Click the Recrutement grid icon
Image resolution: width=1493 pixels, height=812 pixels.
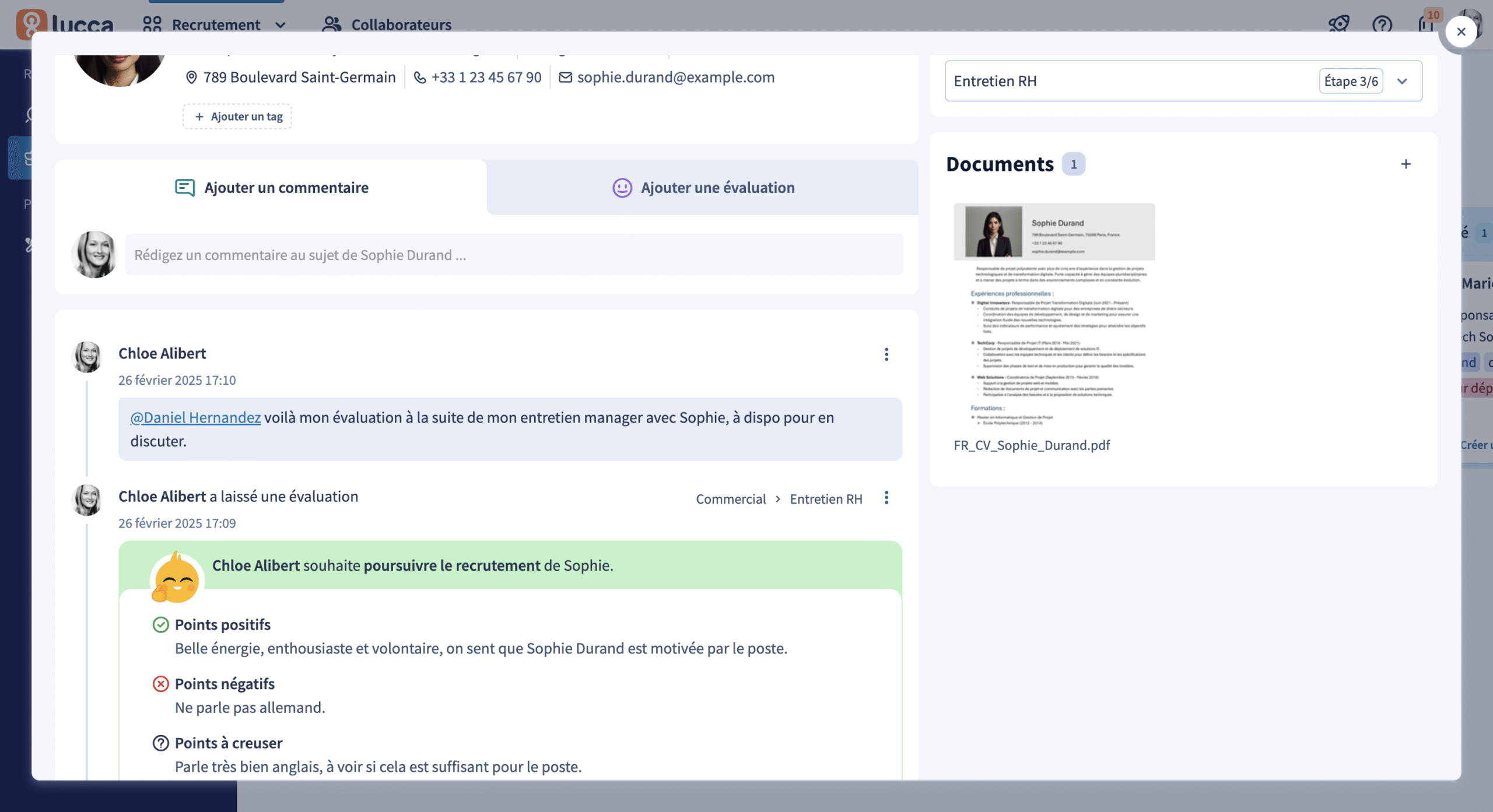click(152, 24)
